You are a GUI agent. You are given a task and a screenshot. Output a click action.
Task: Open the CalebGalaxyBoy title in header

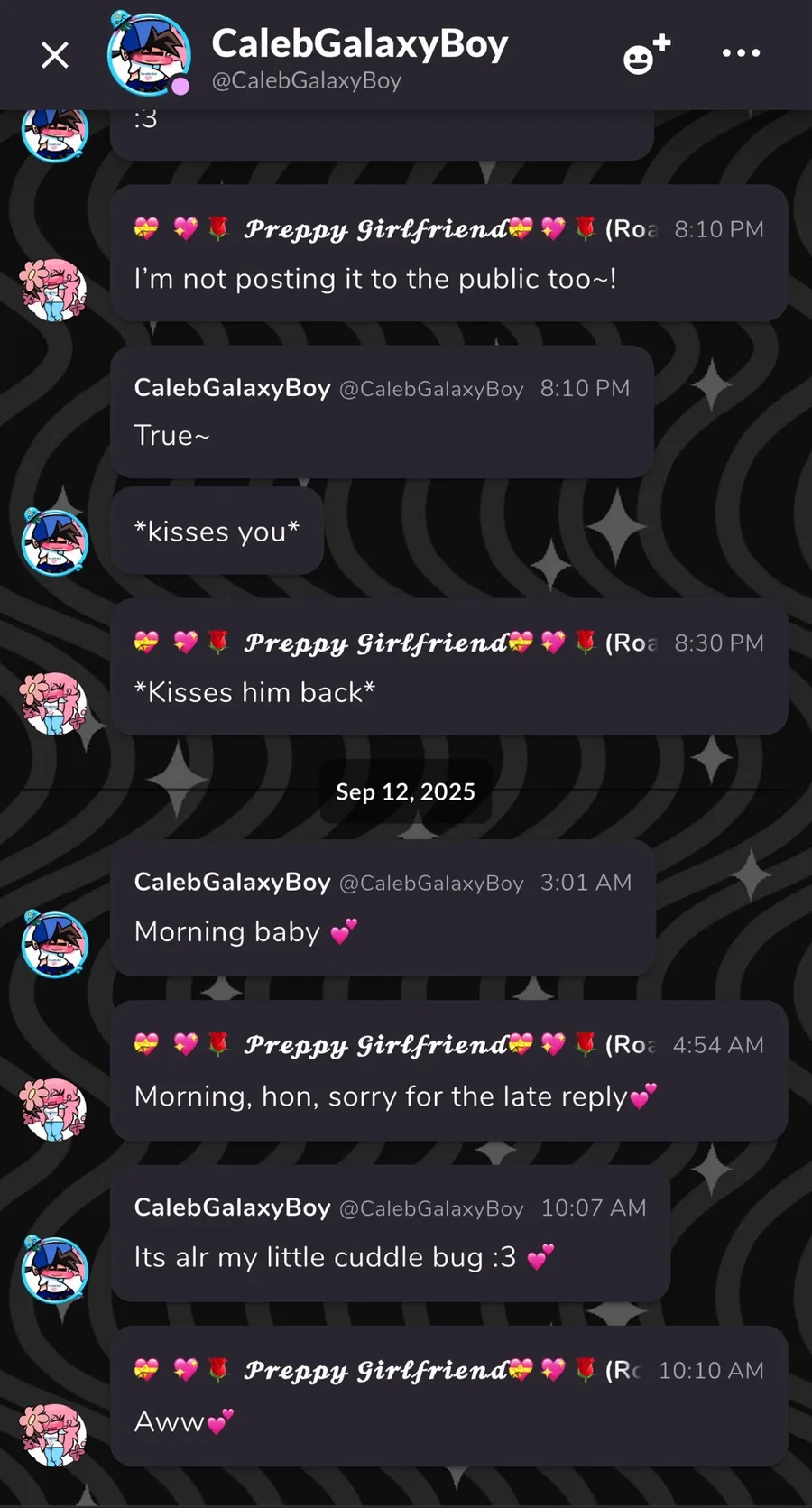point(359,43)
